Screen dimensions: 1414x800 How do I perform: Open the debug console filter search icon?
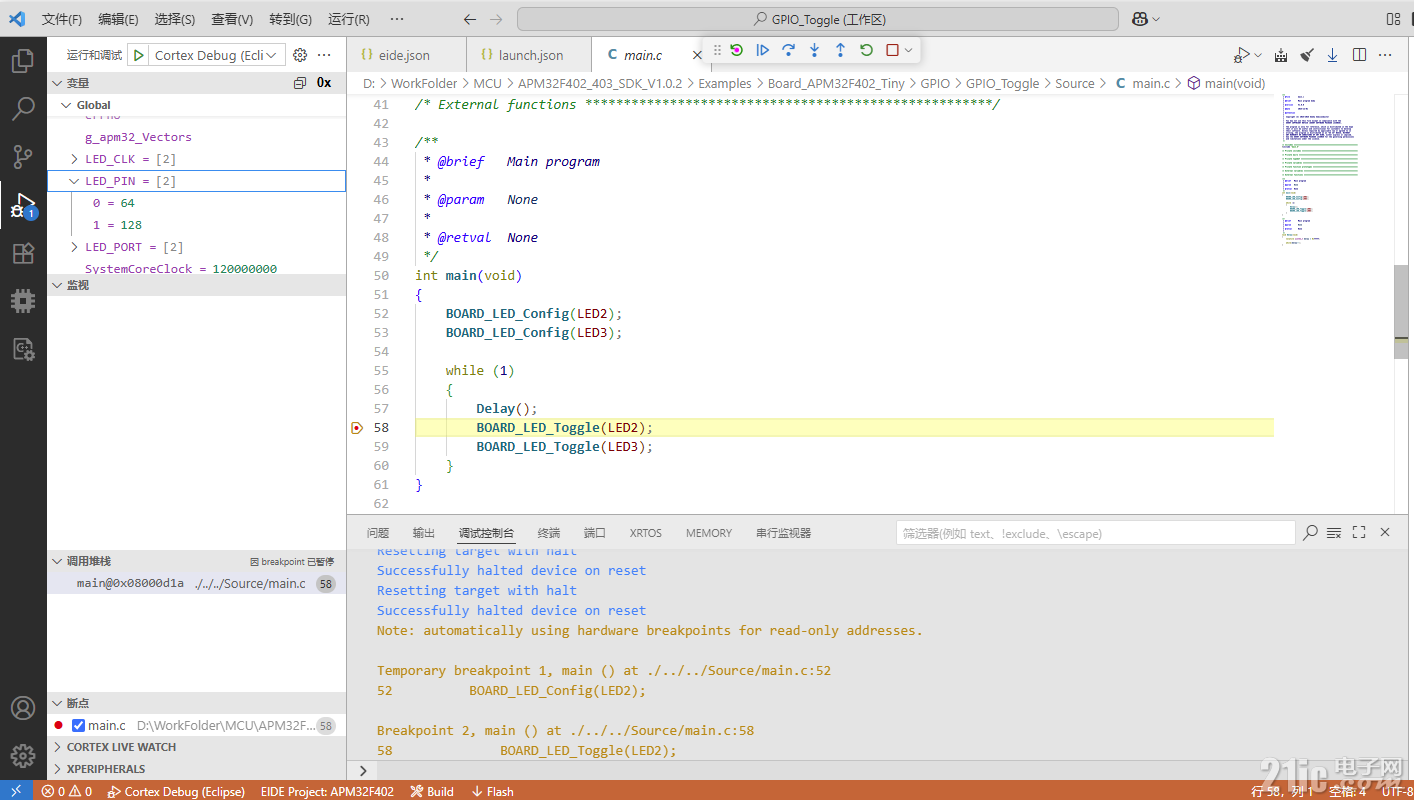click(1310, 533)
